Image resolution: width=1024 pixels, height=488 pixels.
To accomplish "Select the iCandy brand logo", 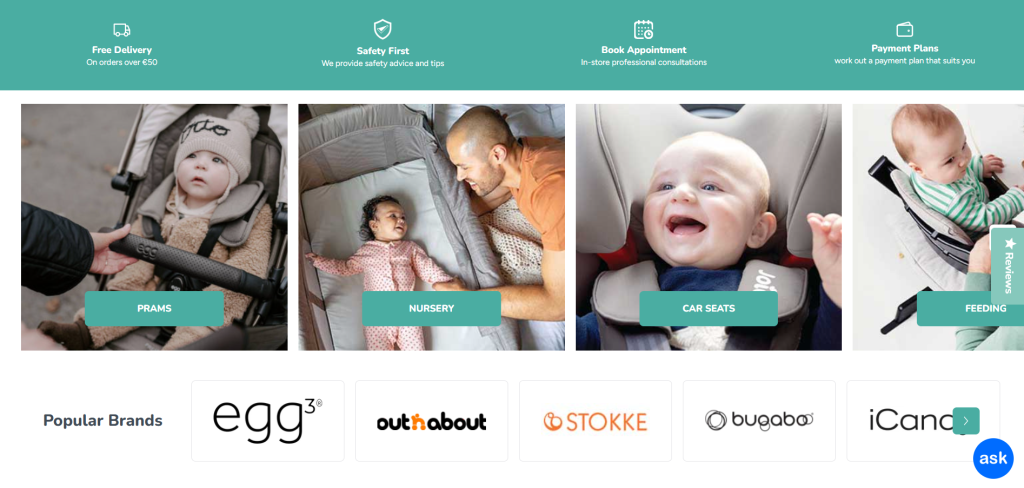I will point(914,421).
